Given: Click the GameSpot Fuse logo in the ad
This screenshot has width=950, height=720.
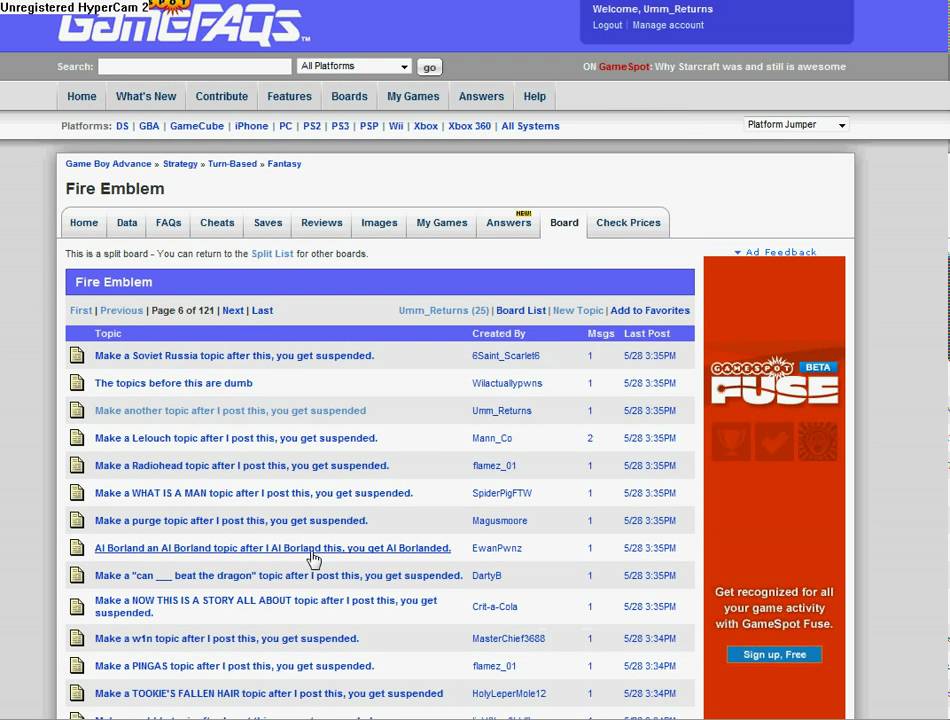Looking at the screenshot, I should pyautogui.click(x=775, y=381).
